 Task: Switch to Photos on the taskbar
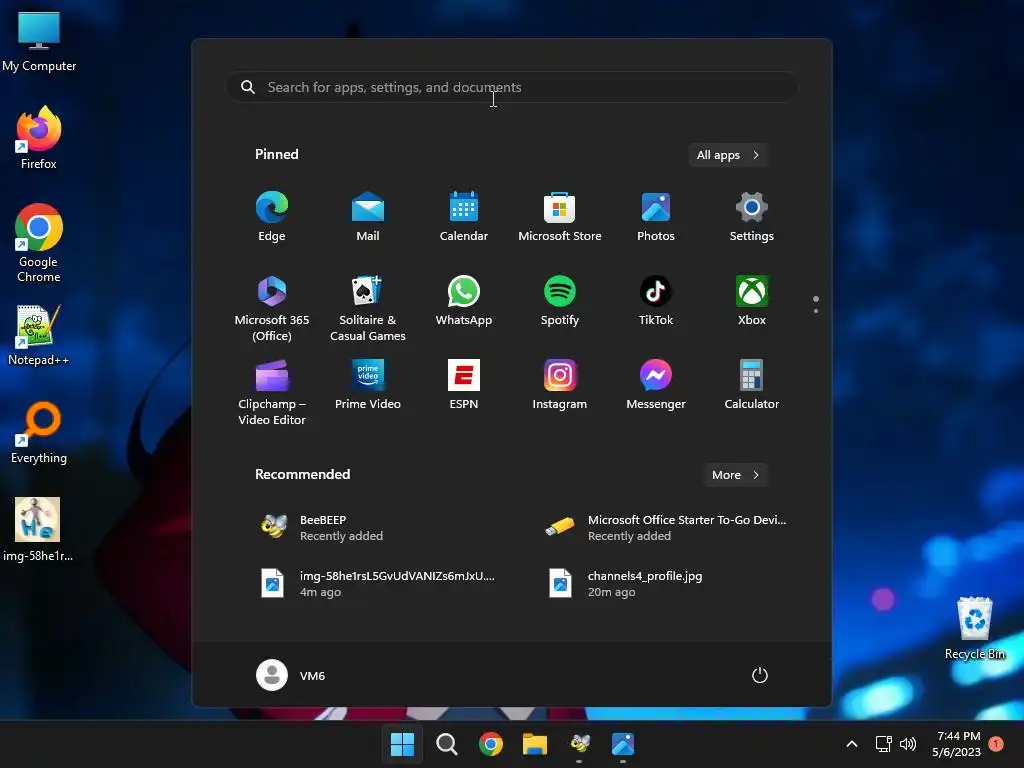point(623,744)
